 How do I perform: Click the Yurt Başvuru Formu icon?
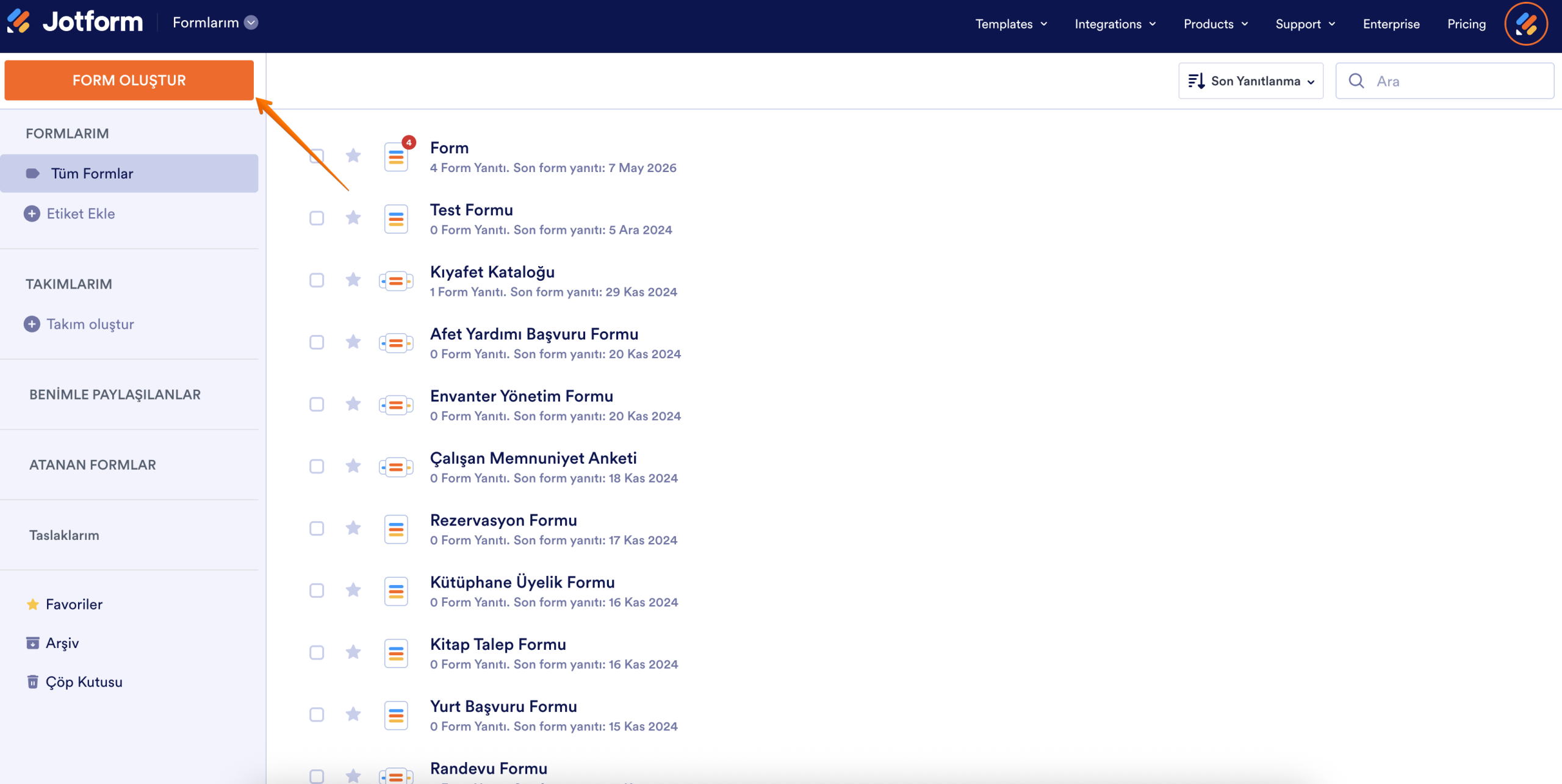point(397,716)
